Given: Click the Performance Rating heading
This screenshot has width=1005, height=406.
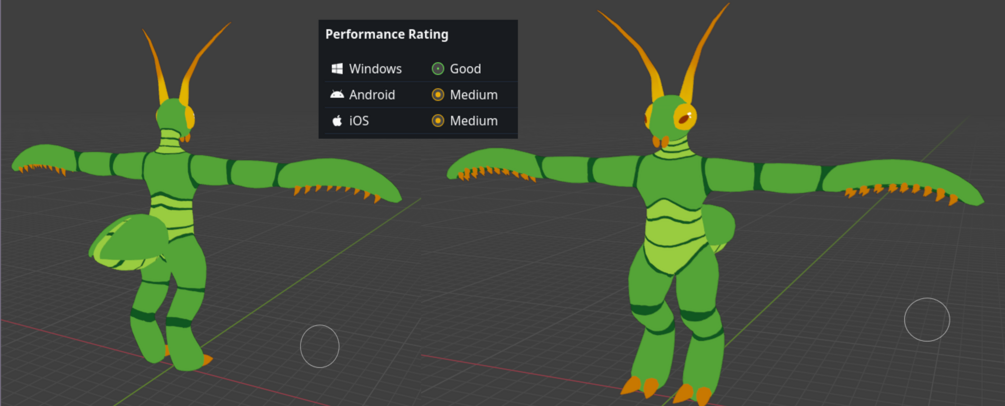Looking at the screenshot, I should point(386,35).
